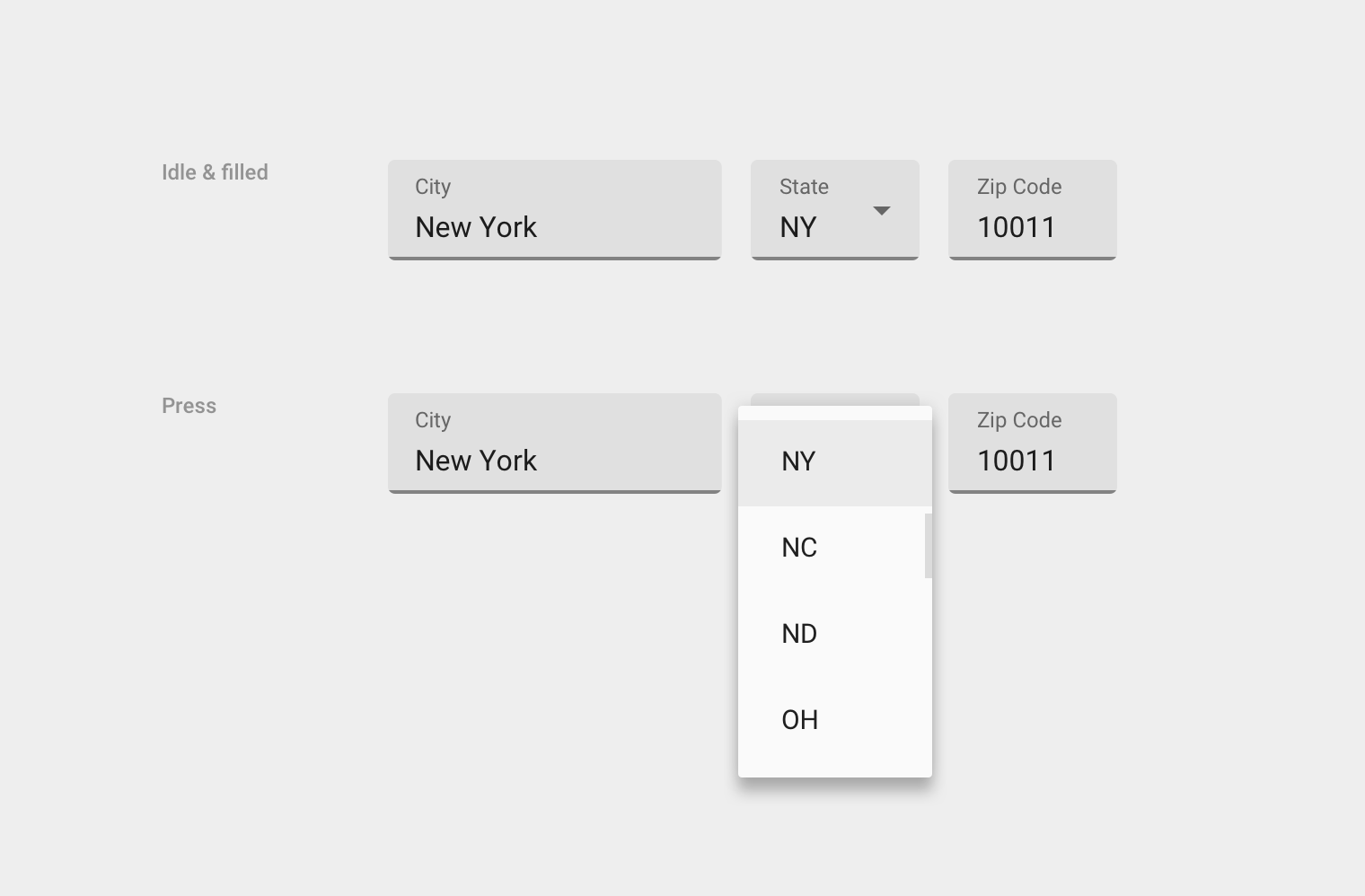Click the 'Idle & filled' label
Viewport: 1365px width, 896px height.
pyautogui.click(x=215, y=172)
